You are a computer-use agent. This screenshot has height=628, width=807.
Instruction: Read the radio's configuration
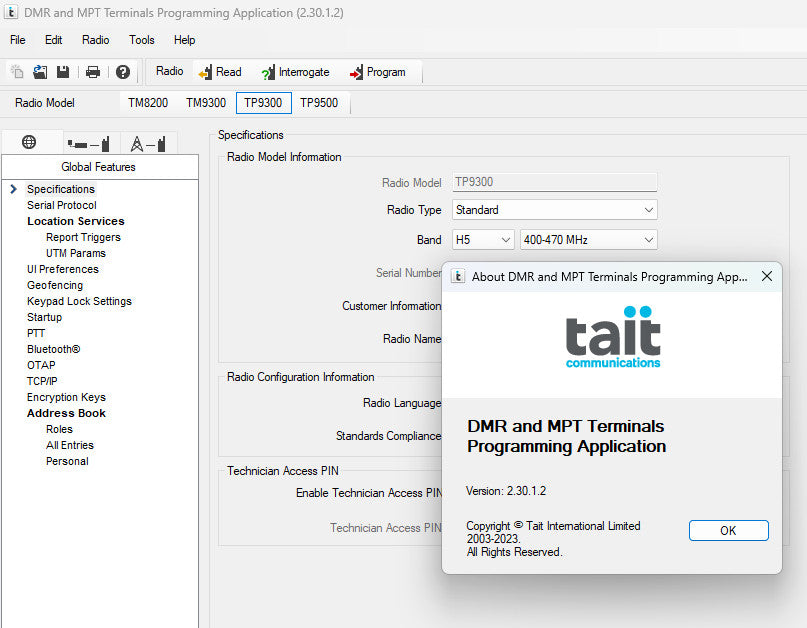pyautogui.click(x=220, y=72)
